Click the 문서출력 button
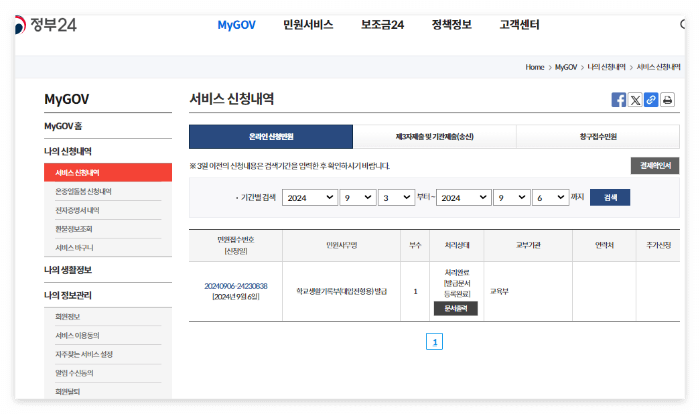This screenshot has height=414, width=700. coord(456,309)
